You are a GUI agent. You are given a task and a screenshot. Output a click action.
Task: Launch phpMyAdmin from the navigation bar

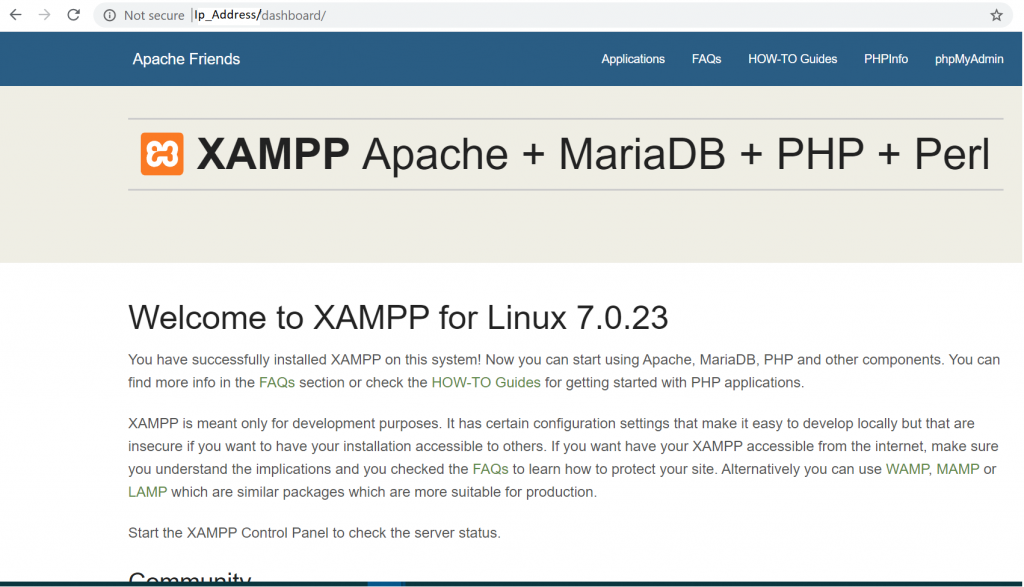pyautogui.click(x=969, y=59)
